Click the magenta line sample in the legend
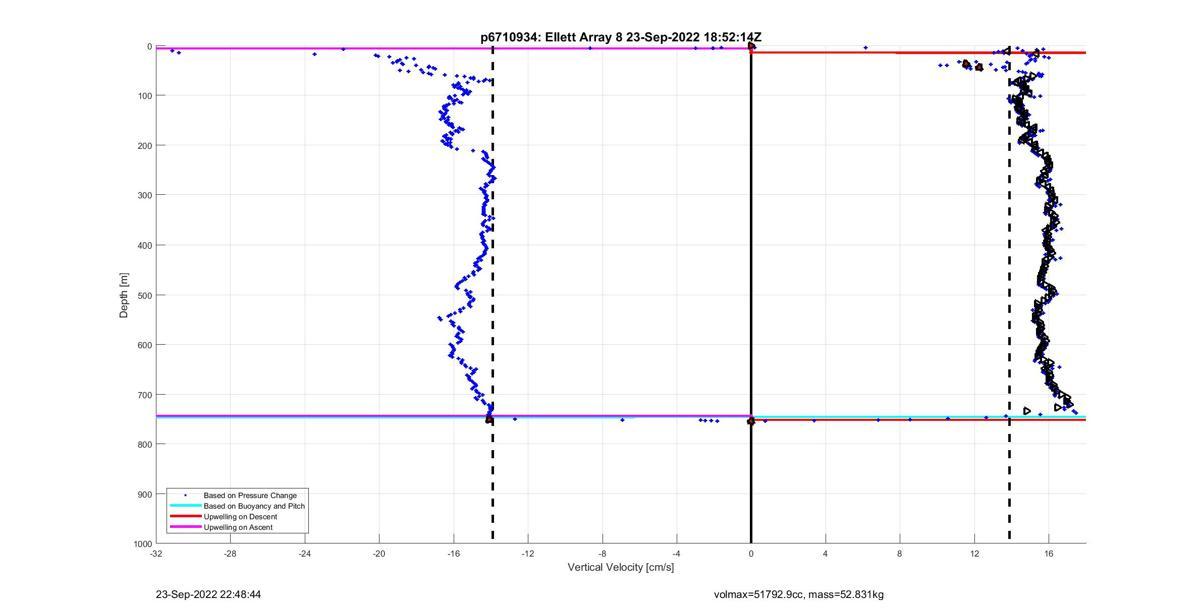The height and width of the screenshot is (611, 1200). (x=185, y=527)
